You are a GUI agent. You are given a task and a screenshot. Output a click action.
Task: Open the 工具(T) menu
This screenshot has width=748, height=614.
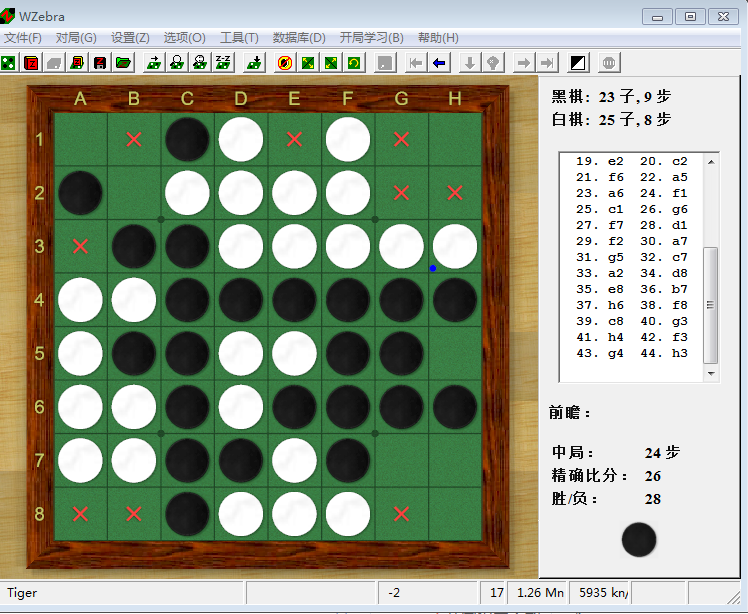coord(239,38)
